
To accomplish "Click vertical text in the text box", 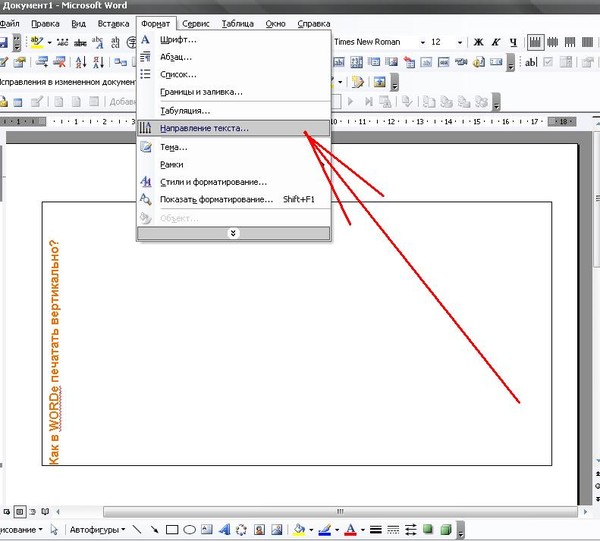I will tap(54, 352).
